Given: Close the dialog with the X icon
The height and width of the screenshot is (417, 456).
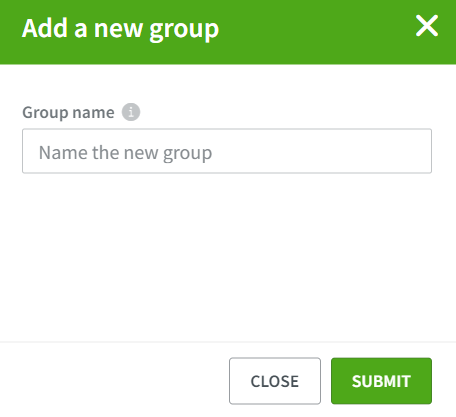Looking at the screenshot, I should 427,26.
